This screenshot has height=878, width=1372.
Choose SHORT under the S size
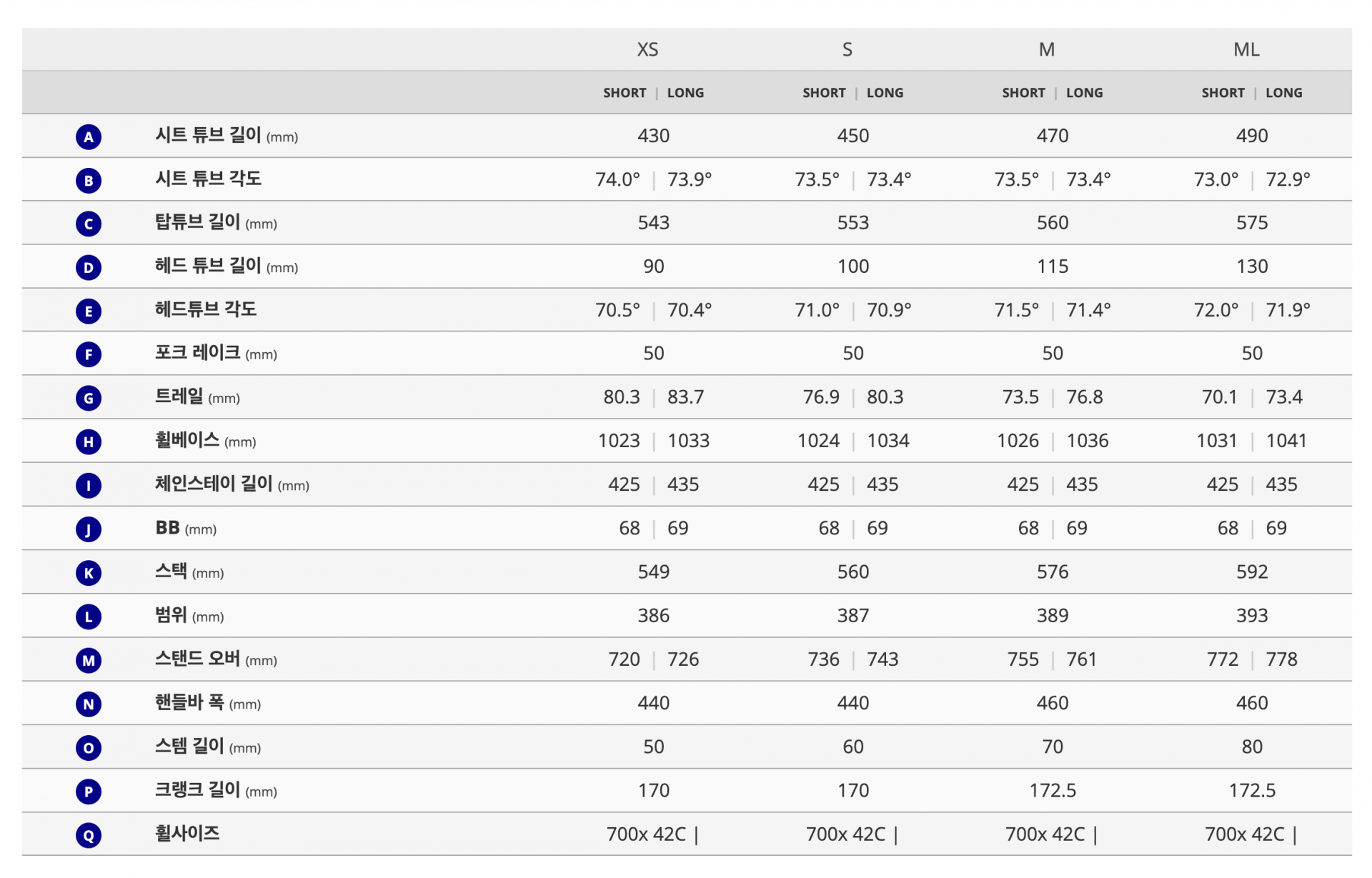tap(824, 93)
